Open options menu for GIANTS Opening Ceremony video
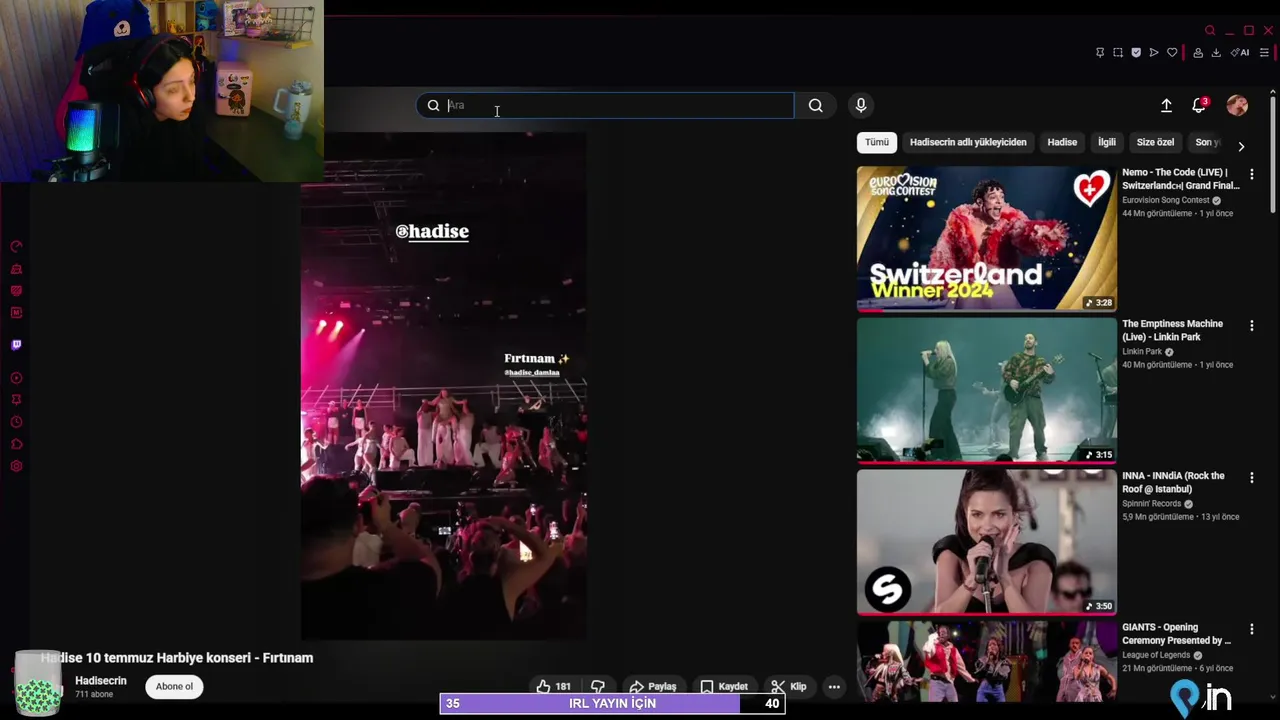Viewport: 1280px width, 720px height. point(1251,629)
